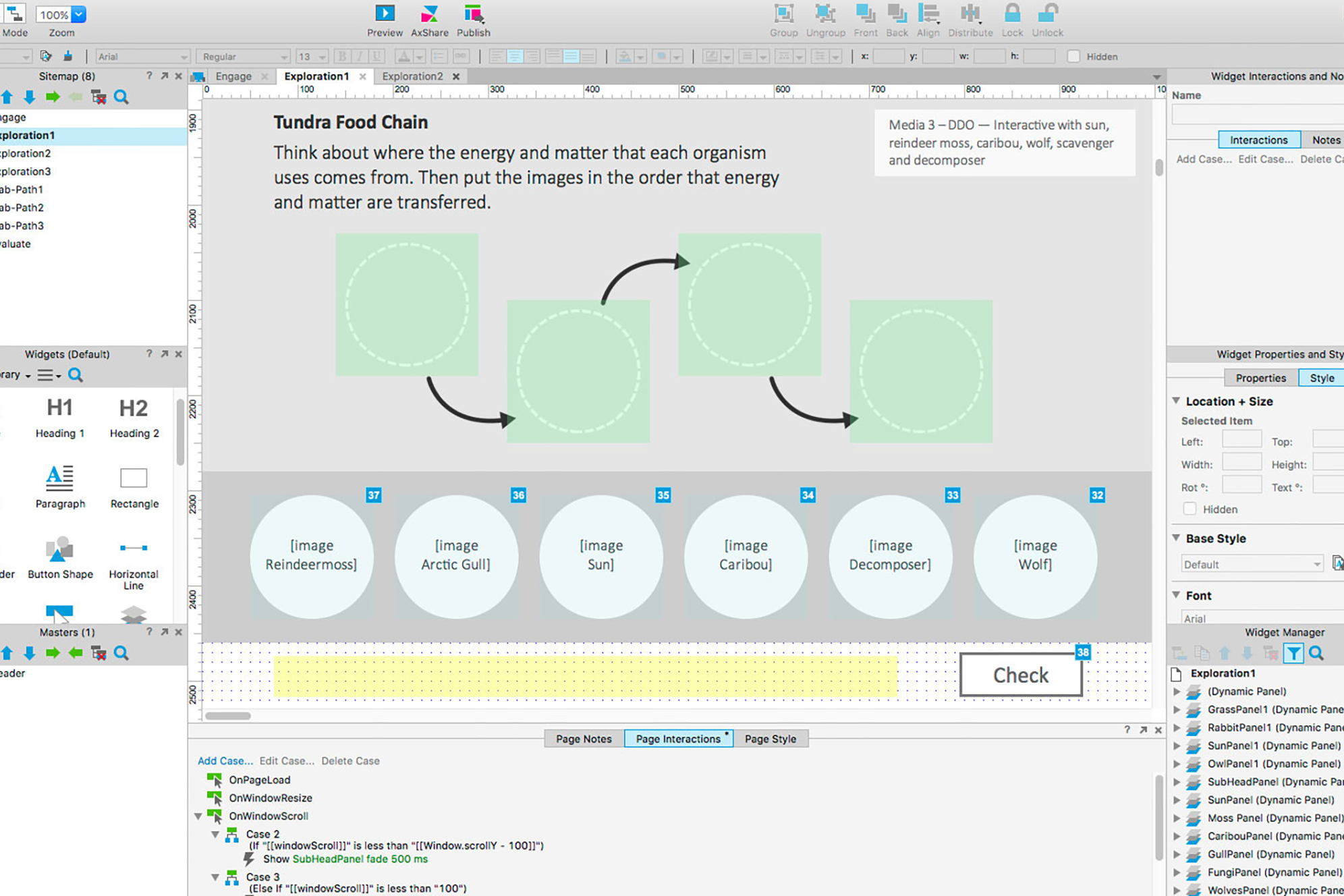
Task: Select Exploration3 page in the sitemap
Action: pos(26,171)
